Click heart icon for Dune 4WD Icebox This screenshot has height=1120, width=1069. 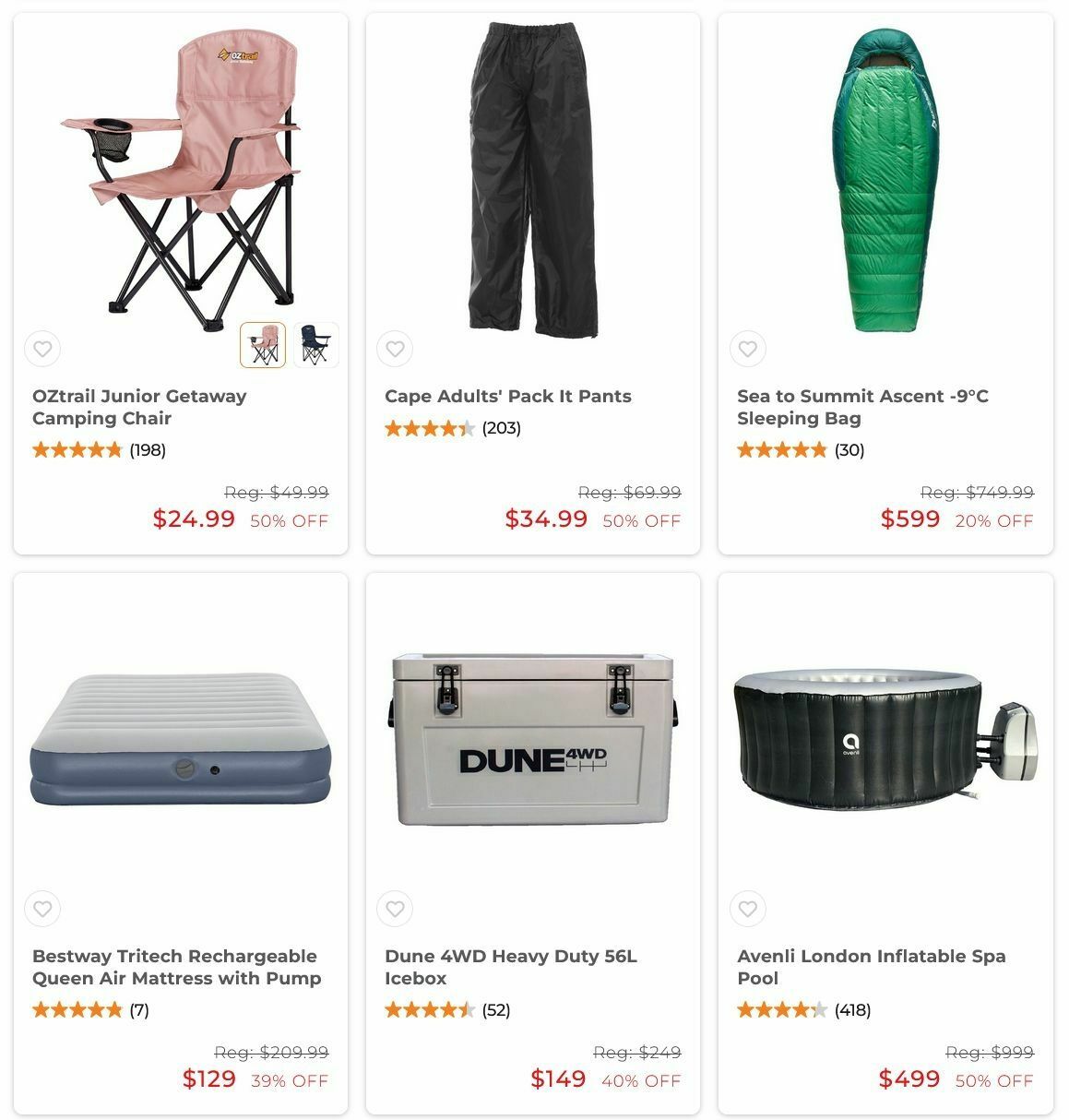[395, 909]
